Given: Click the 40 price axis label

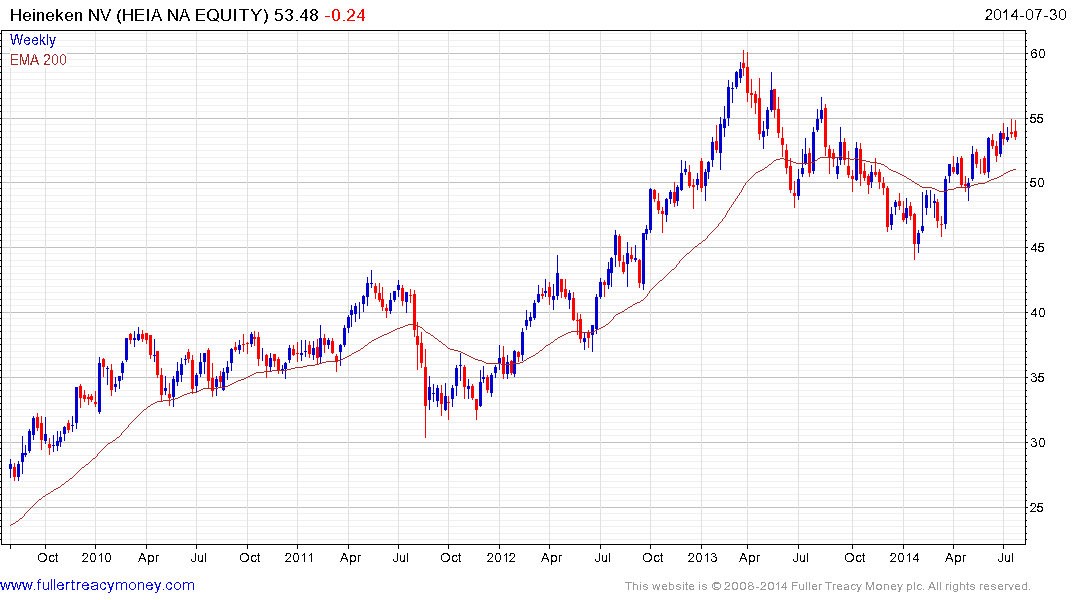Looking at the screenshot, I should [x=1037, y=313].
